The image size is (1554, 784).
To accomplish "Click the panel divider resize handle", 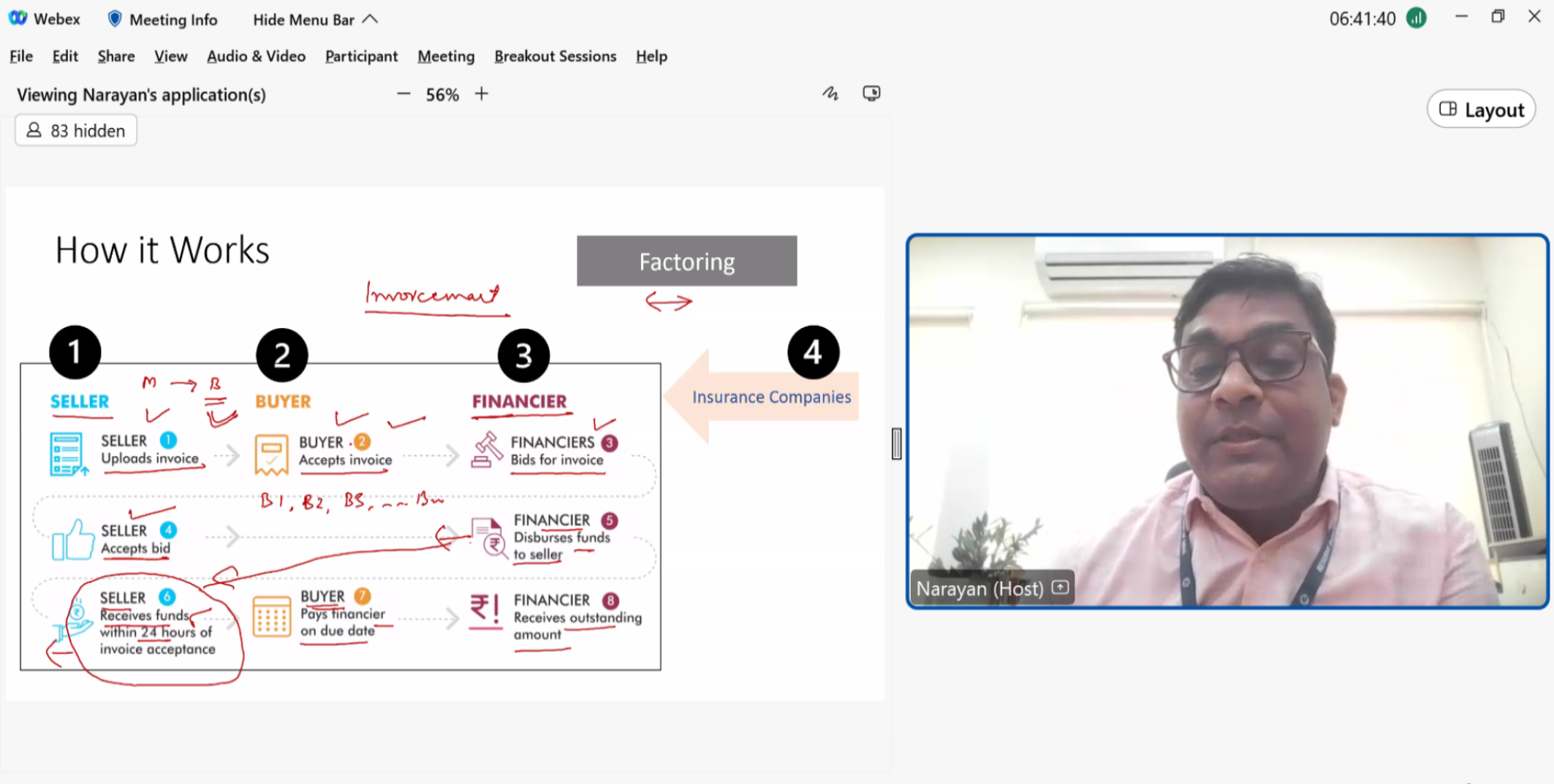I will click(896, 444).
